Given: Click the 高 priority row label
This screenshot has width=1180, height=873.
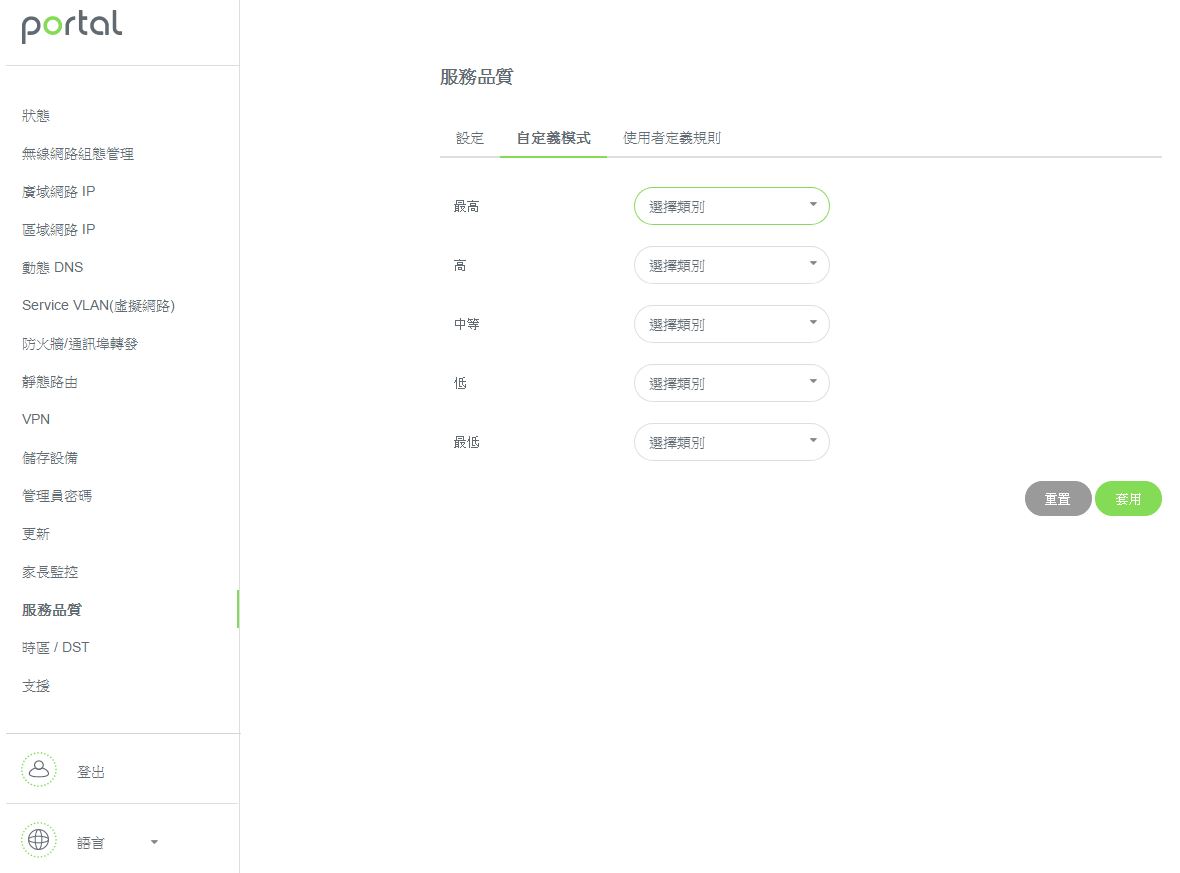Looking at the screenshot, I should (460, 265).
